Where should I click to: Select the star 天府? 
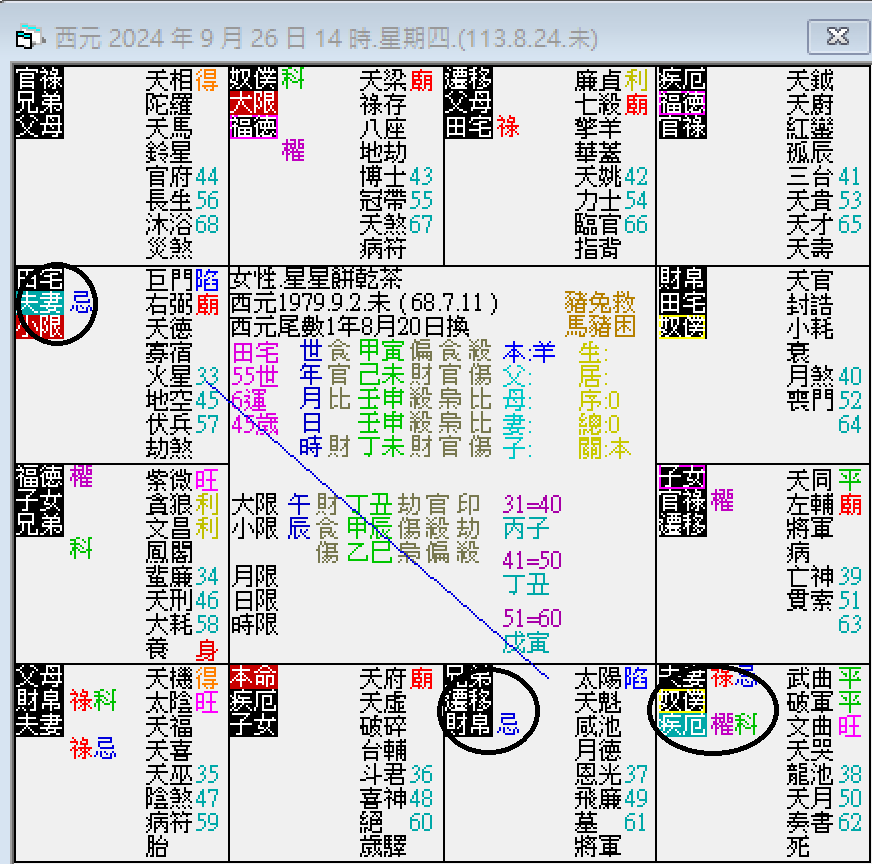(383, 678)
